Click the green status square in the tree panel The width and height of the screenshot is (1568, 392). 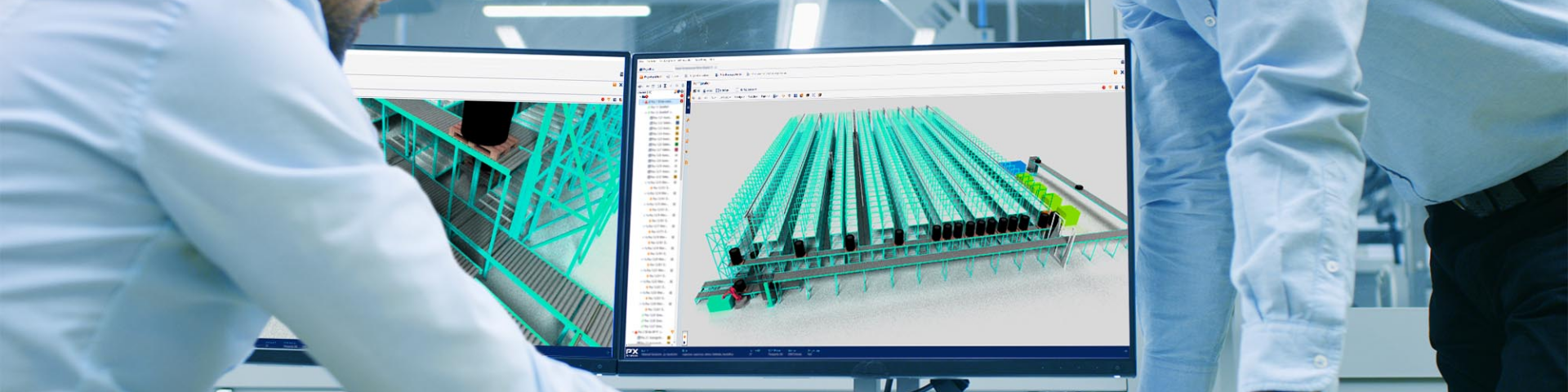coord(677,144)
